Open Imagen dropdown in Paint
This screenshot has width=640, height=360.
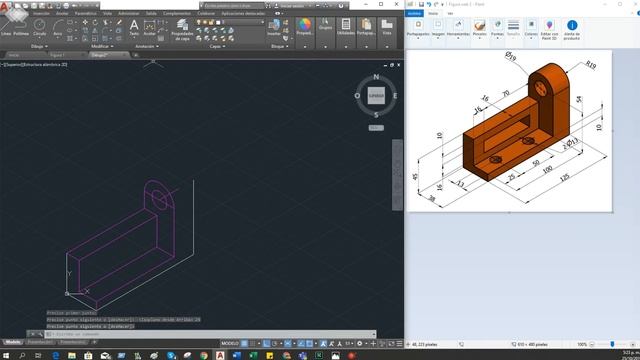pos(438,30)
